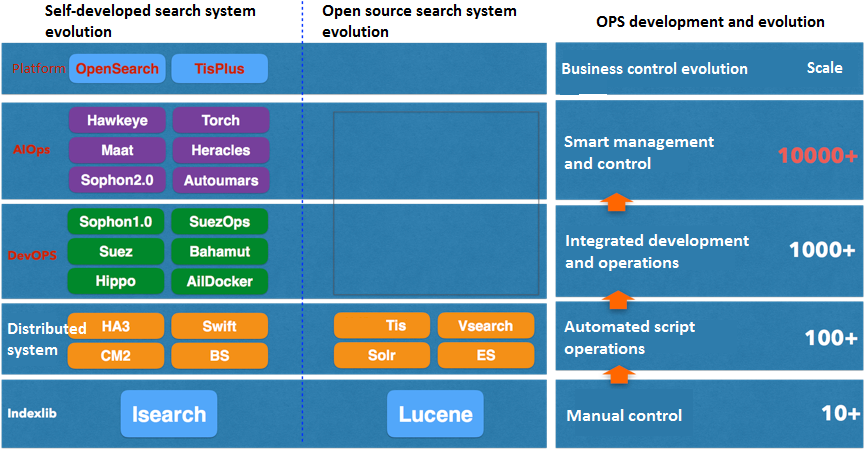The image size is (865, 450).
Task: Select the Autoumars box
Action: [221, 180]
